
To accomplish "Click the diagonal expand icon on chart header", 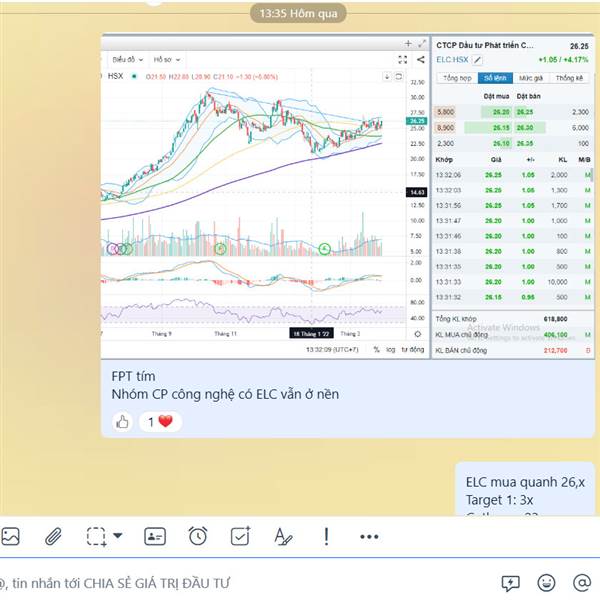I will (422, 44).
